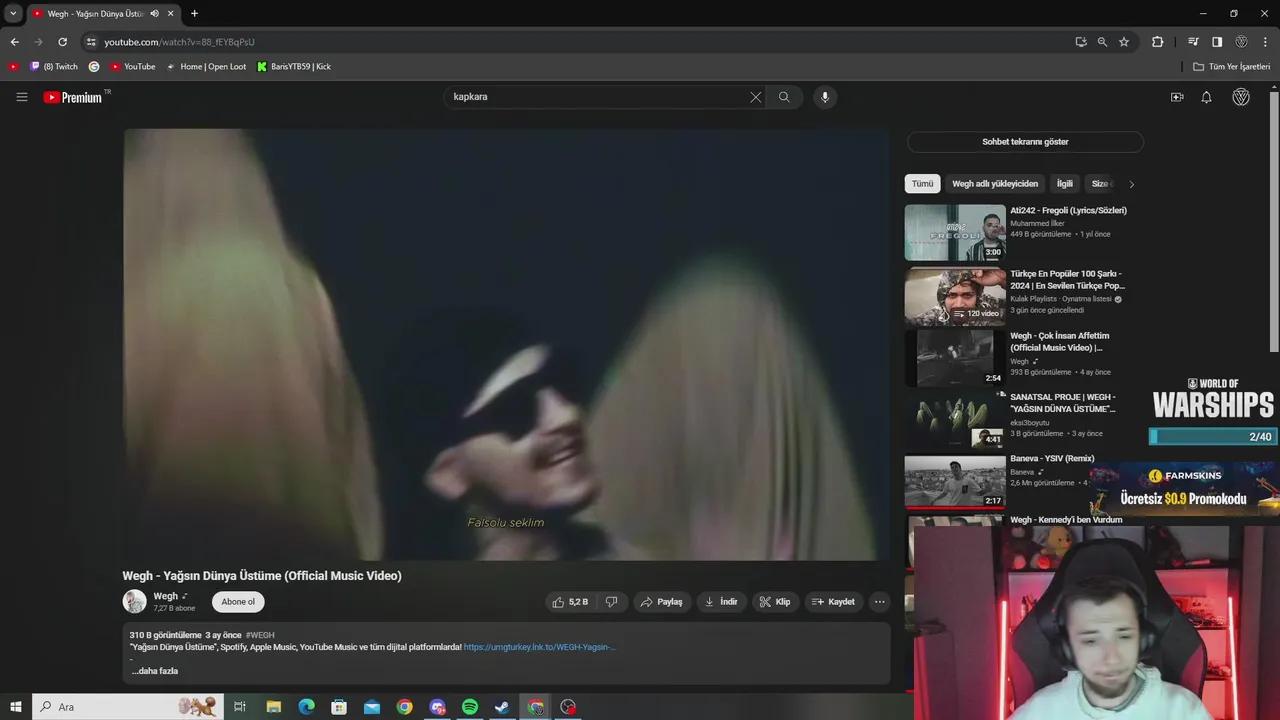Save video to playlist with Kaydet
1280x720 pixels.
coord(833,602)
